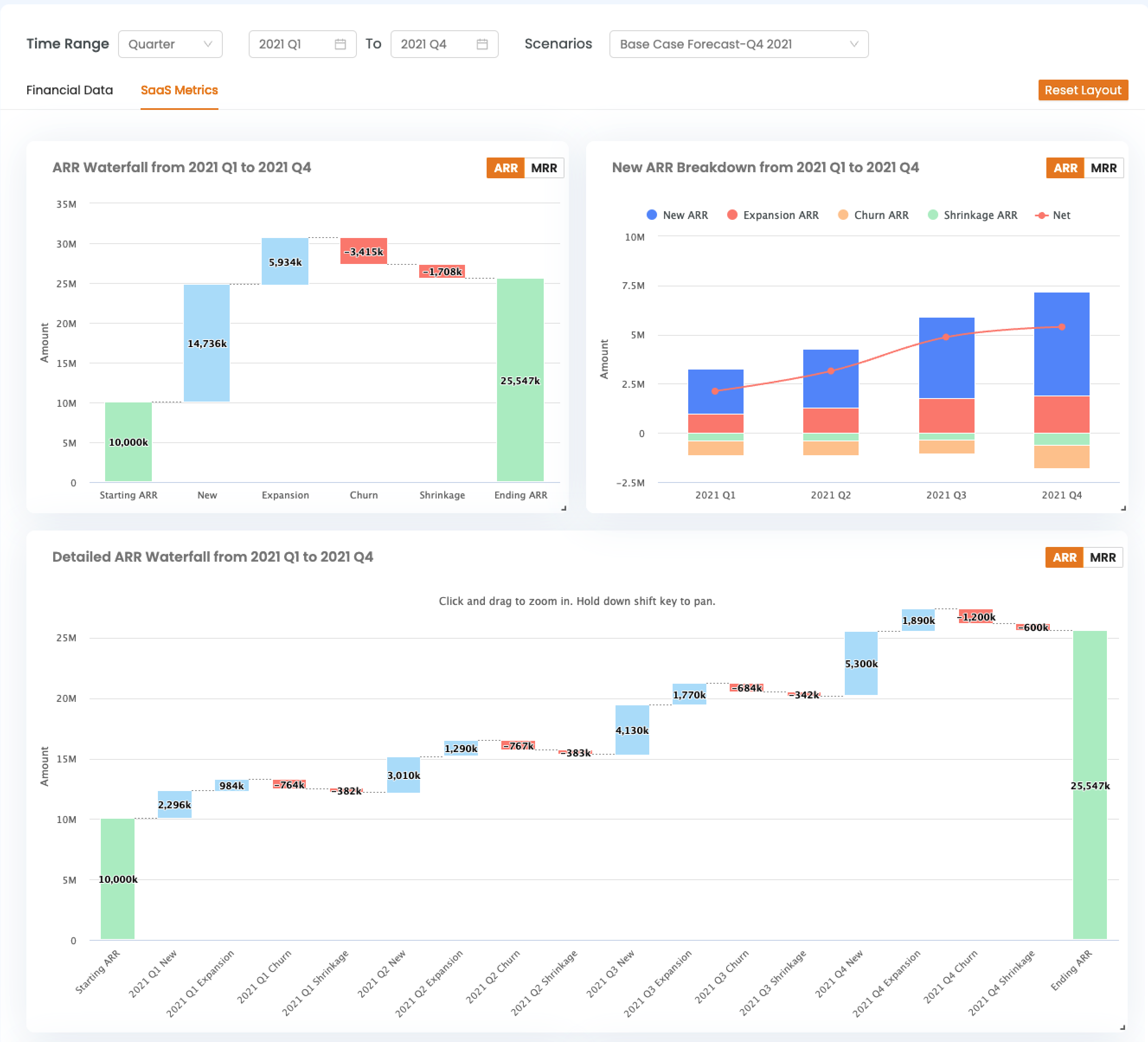Toggle Shrinkage ARR legend marker
This screenshot has width=1148, height=1042.
point(933,215)
